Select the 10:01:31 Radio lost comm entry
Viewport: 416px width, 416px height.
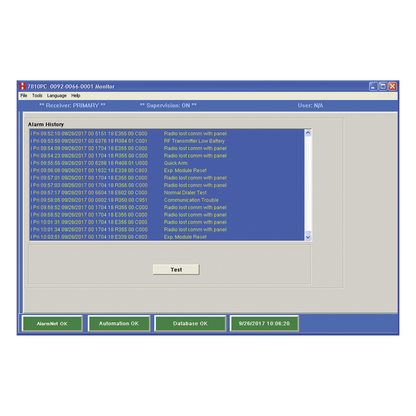(167, 222)
